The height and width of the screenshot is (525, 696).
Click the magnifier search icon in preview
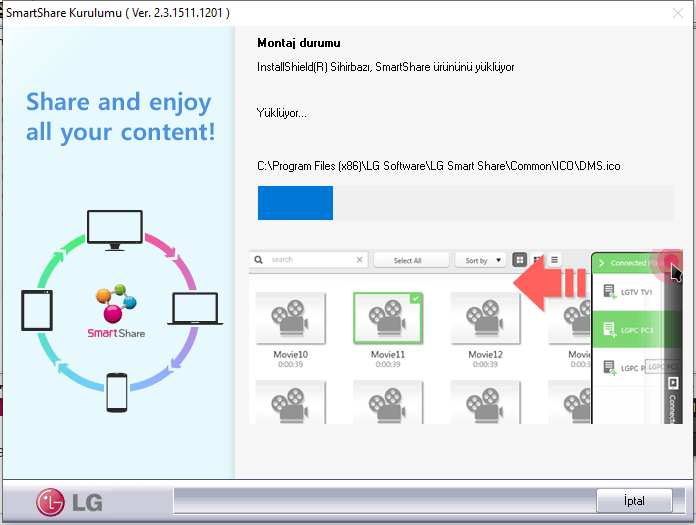click(258, 260)
